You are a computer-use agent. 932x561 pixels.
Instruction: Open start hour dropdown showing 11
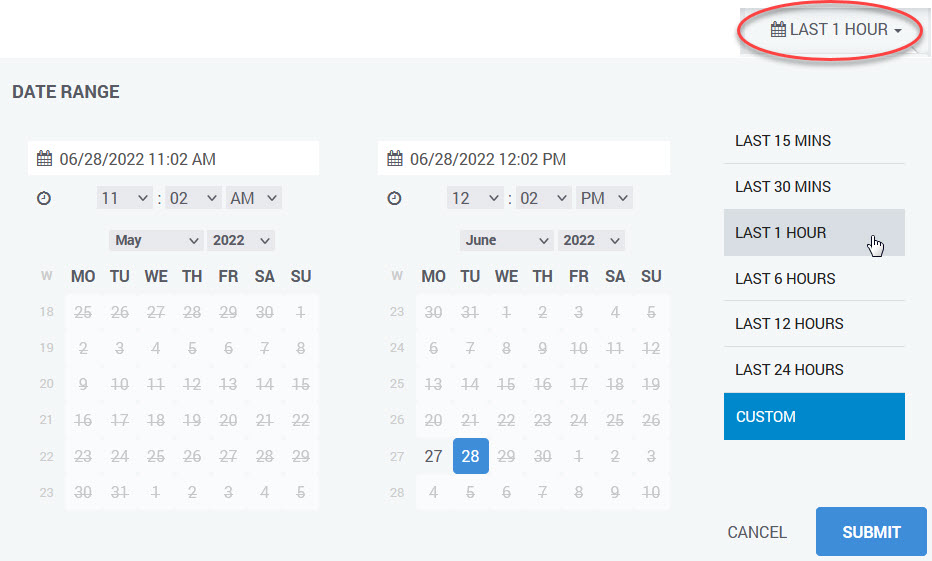click(125, 198)
